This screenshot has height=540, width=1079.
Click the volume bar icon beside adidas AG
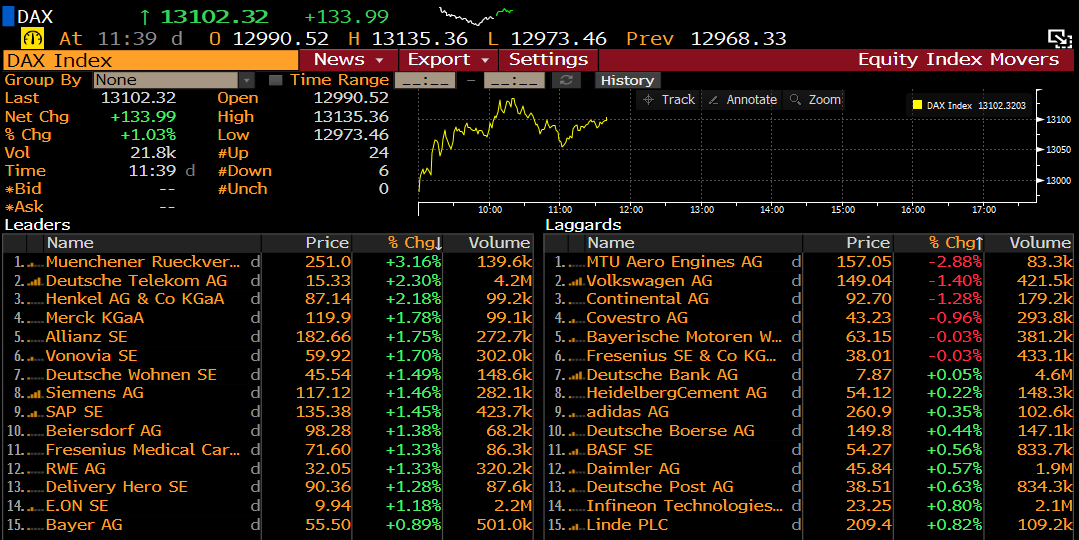[575, 413]
